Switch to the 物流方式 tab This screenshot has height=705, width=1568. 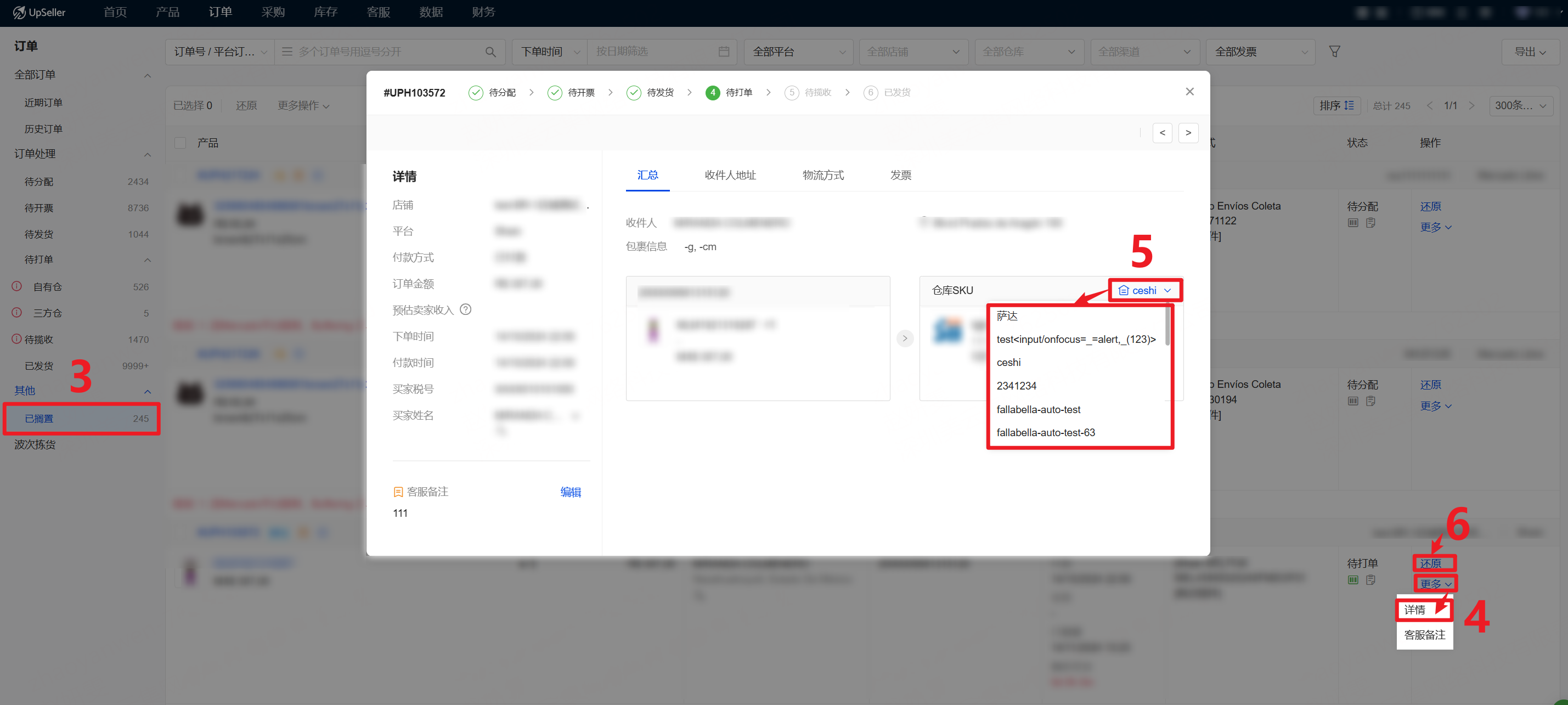pyautogui.click(x=822, y=176)
